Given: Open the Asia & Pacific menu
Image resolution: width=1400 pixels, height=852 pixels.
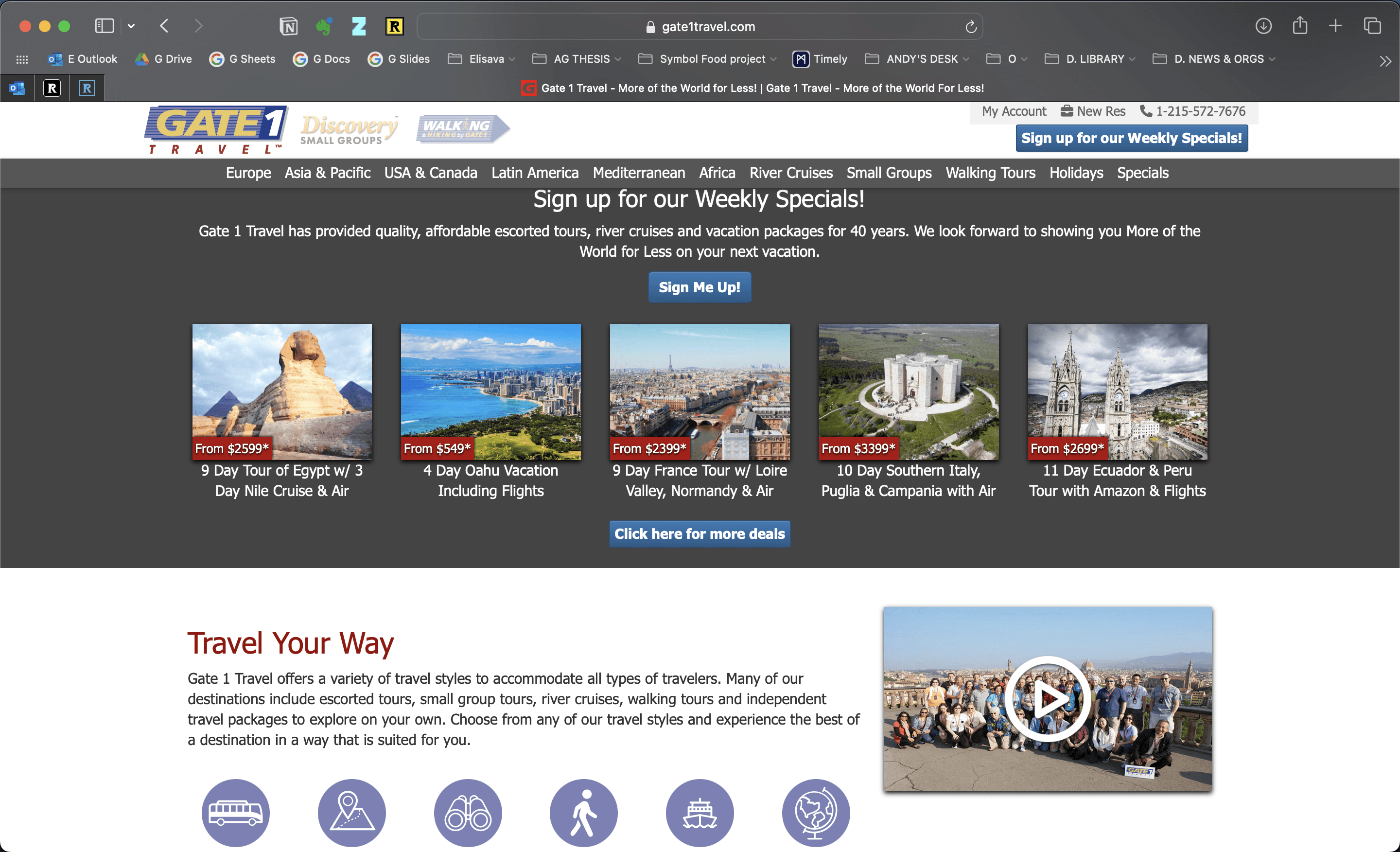Looking at the screenshot, I should pyautogui.click(x=327, y=173).
